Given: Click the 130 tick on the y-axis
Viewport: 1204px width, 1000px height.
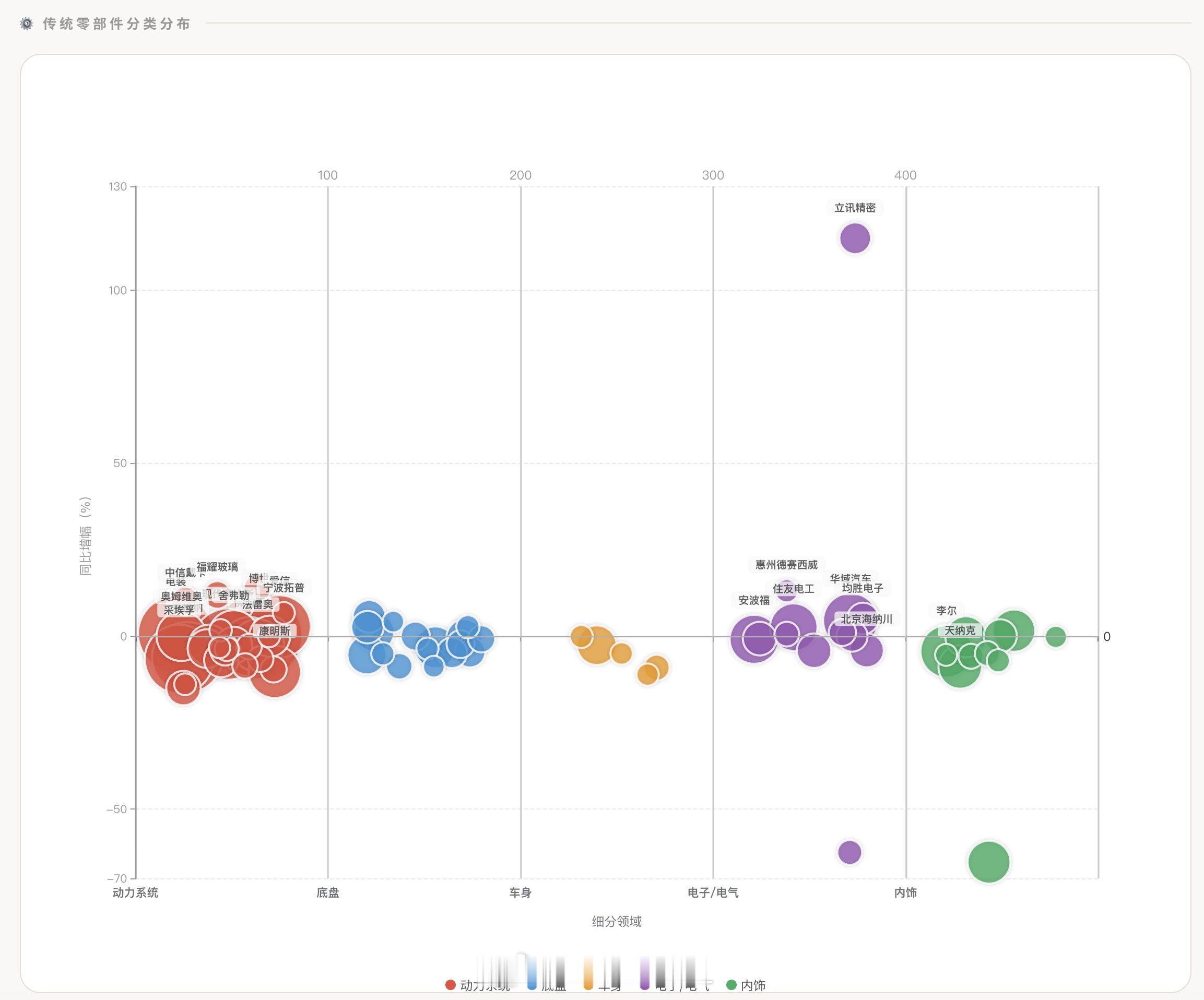Looking at the screenshot, I should (117, 186).
